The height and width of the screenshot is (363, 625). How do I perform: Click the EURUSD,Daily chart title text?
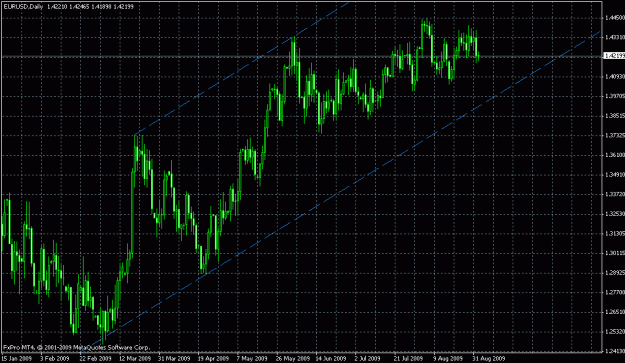click(23, 7)
